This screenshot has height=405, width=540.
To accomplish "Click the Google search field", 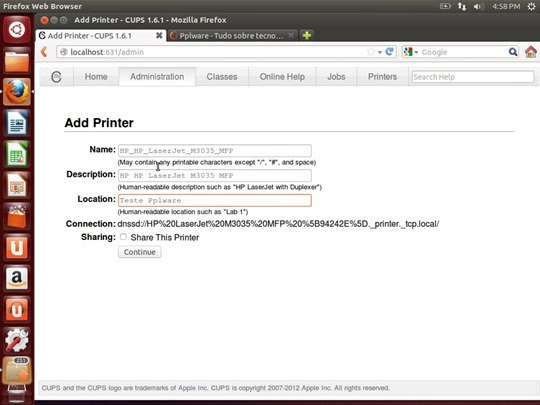I will click(x=464, y=52).
